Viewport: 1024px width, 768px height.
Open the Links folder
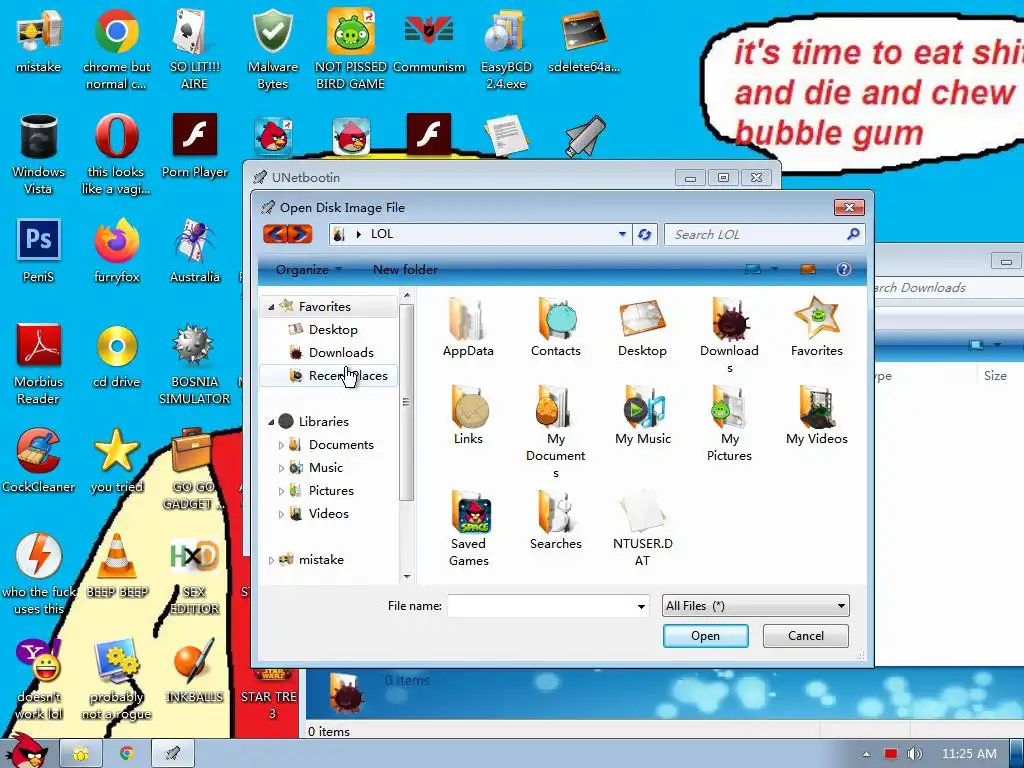468,416
